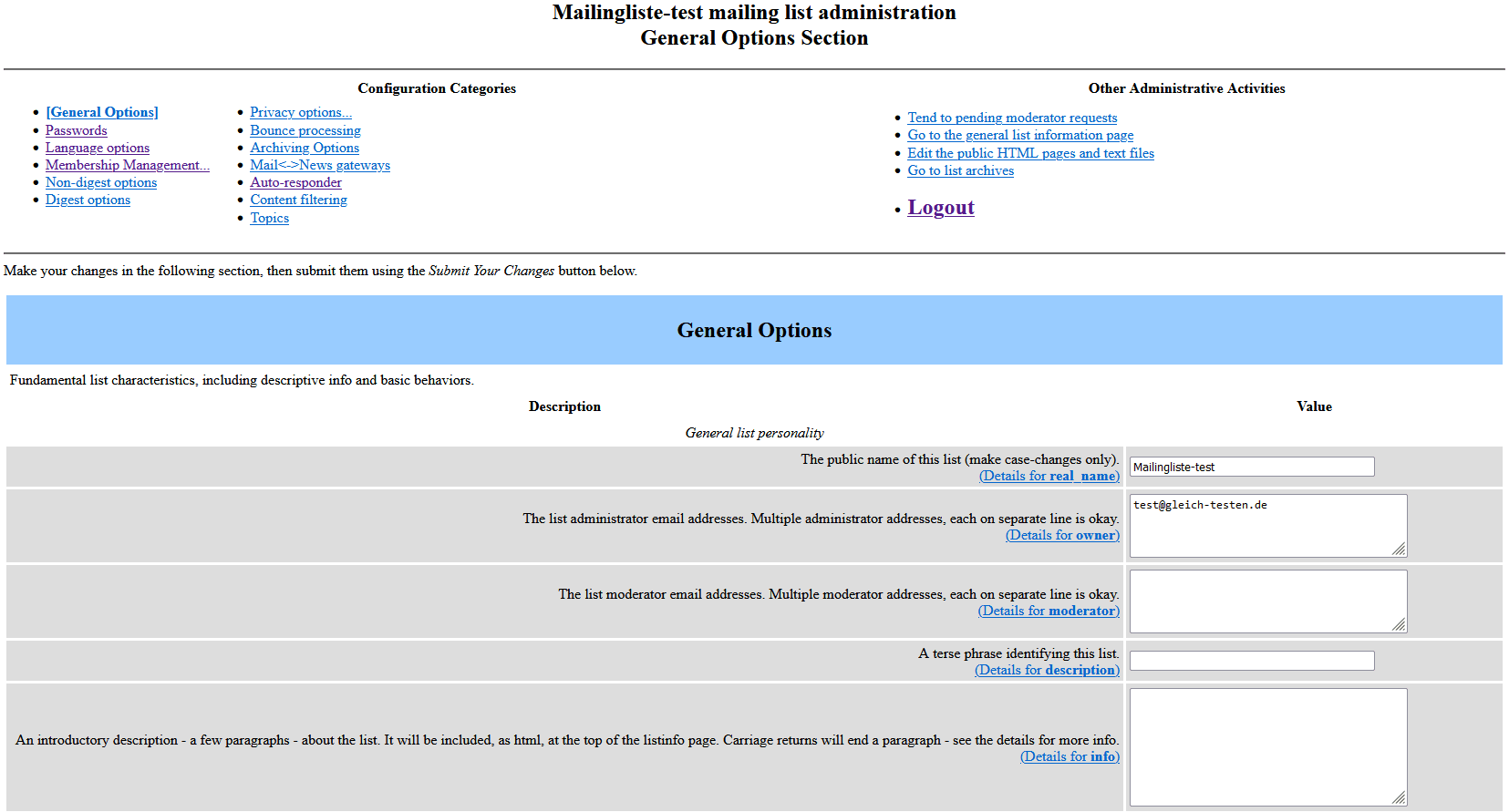Screen dimensions: 1509x812
Task: Open Digest options category
Action: (88, 200)
